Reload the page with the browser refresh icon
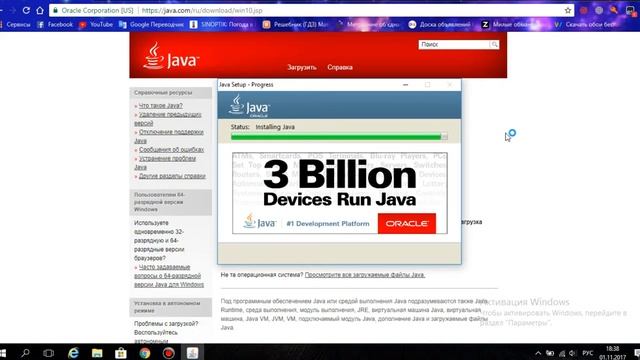Viewport: 640px width, 360px height. click(26, 10)
